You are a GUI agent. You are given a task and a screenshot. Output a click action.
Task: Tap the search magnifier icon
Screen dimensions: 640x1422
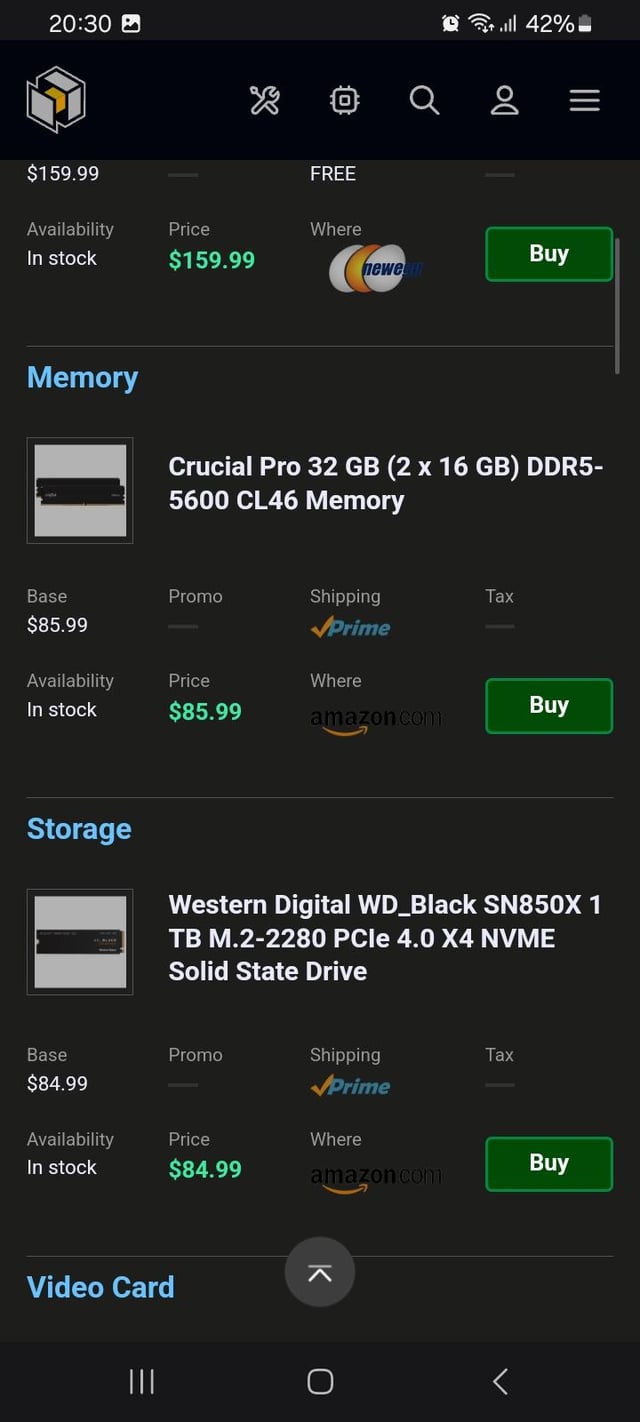[424, 100]
